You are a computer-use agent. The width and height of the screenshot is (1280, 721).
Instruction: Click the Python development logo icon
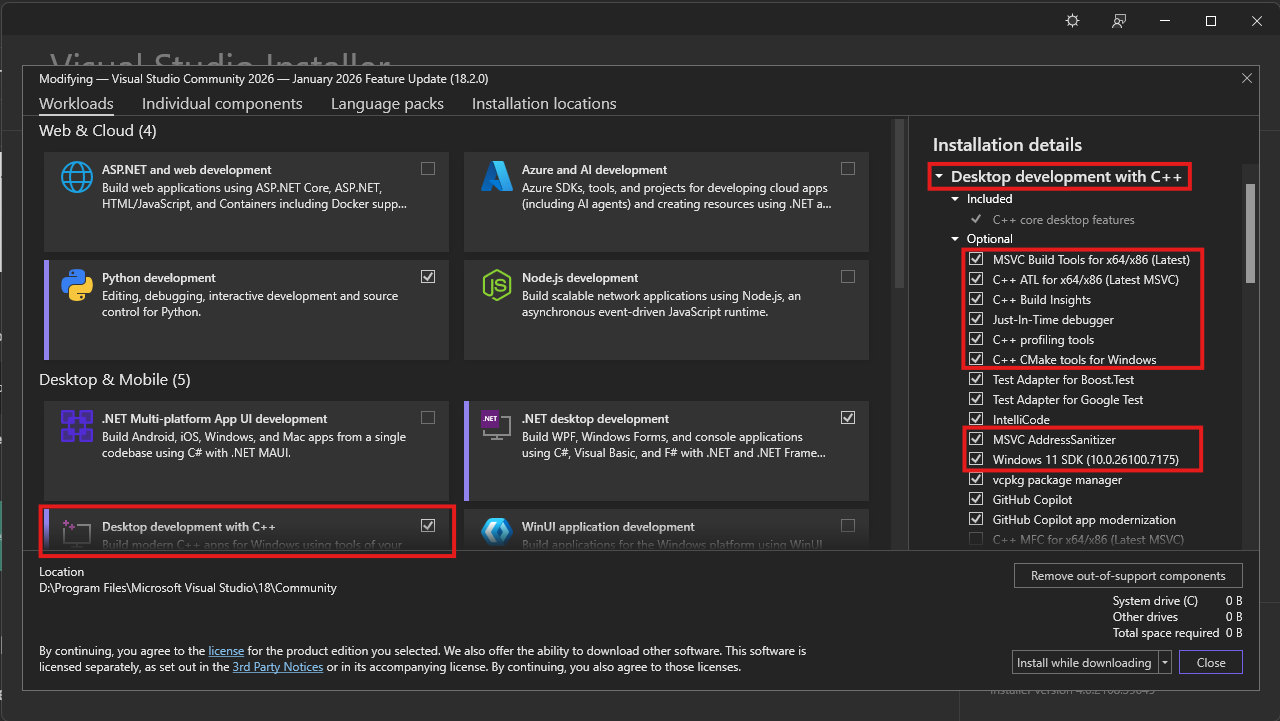(77, 286)
